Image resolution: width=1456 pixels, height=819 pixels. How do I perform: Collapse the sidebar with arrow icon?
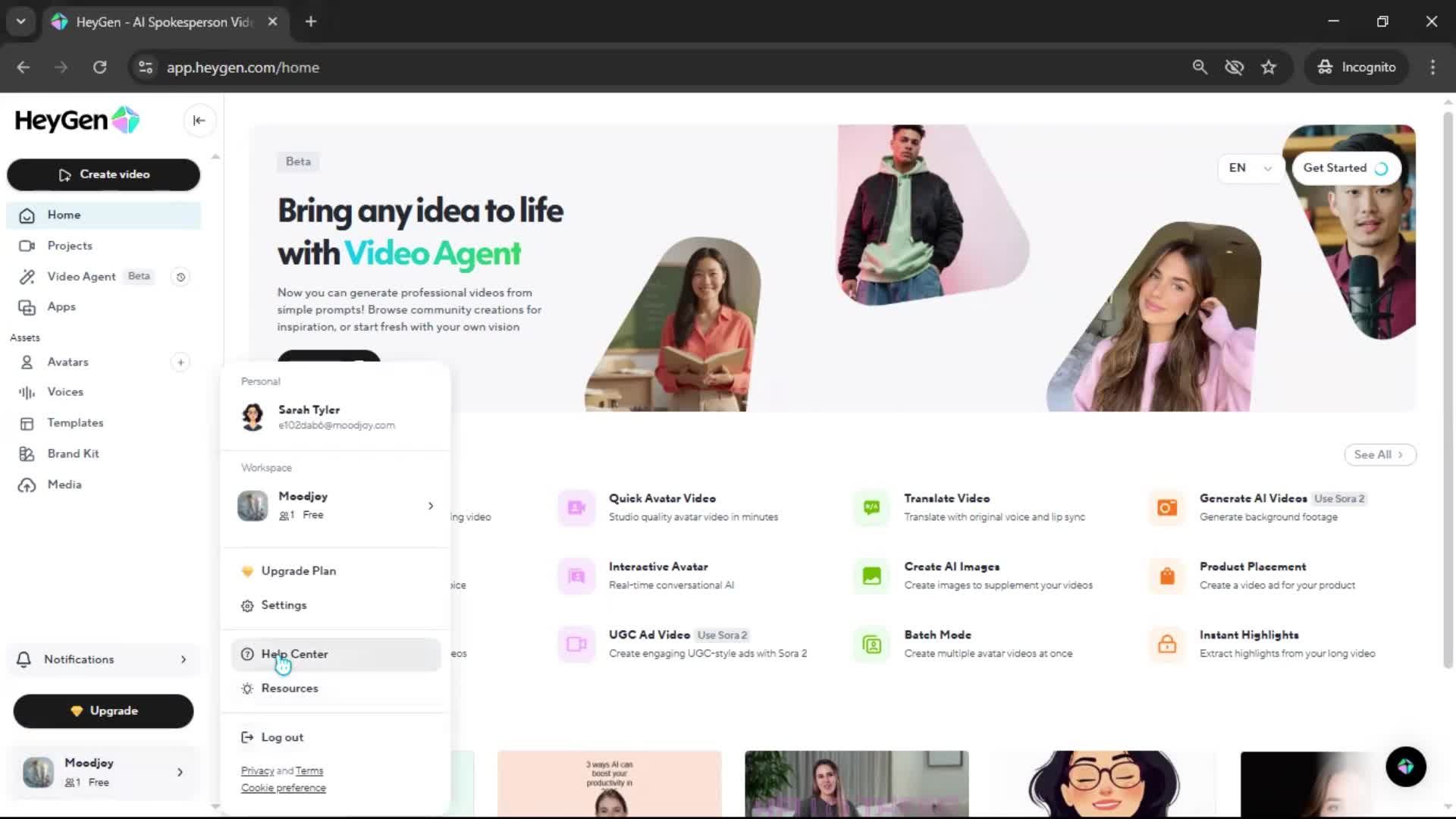(x=199, y=121)
